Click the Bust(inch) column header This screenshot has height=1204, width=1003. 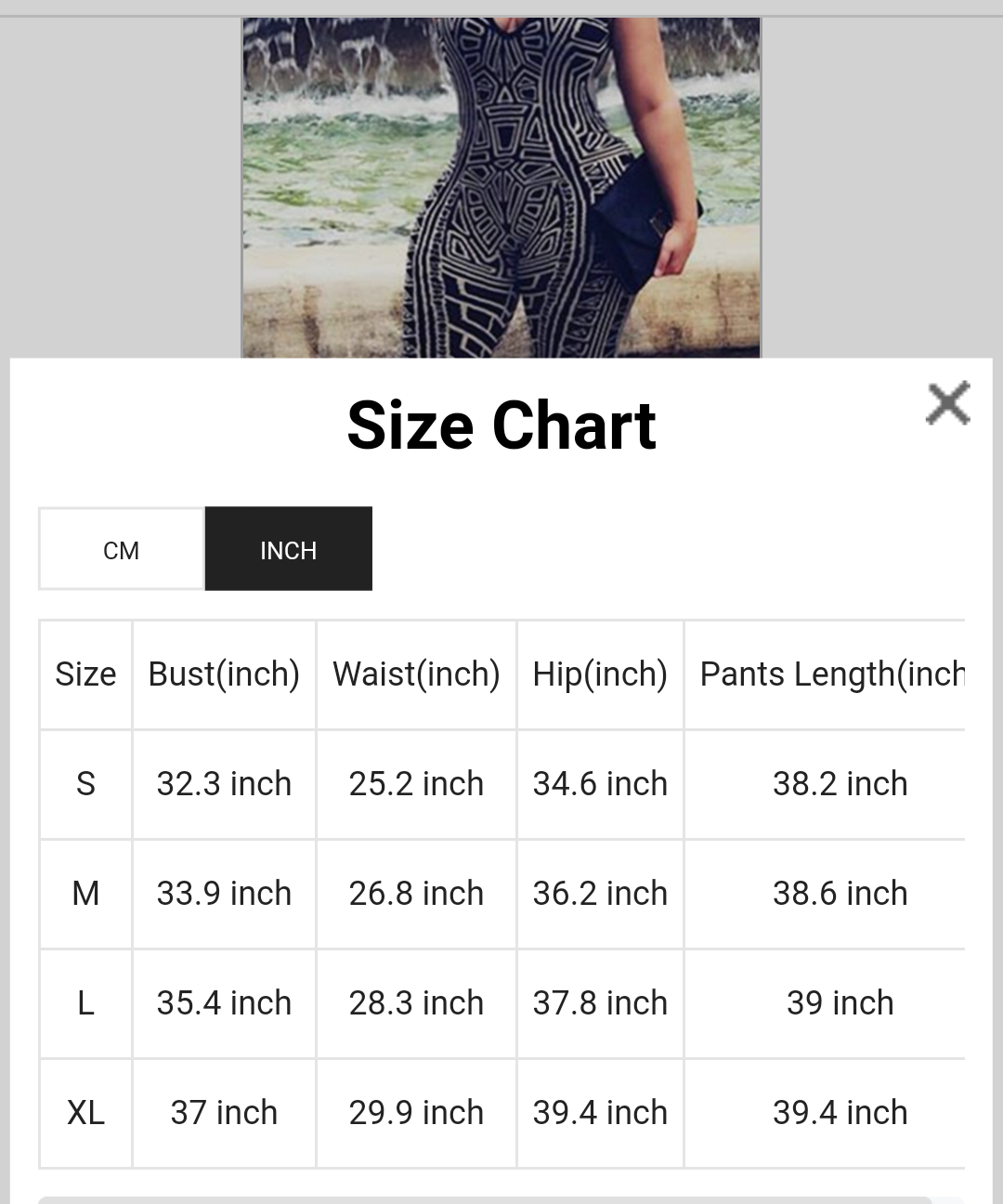[x=224, y=674]
